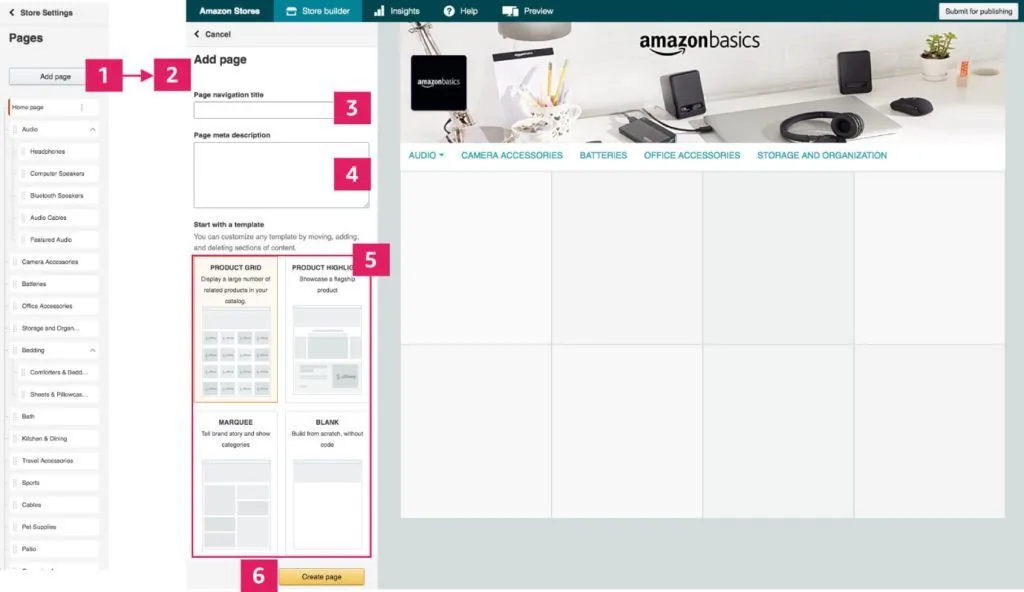This screenshot has width=1024, height=592.
Task: Click STORAGE AND ORGANIZATION in preview nav
Action: point(822,156)
